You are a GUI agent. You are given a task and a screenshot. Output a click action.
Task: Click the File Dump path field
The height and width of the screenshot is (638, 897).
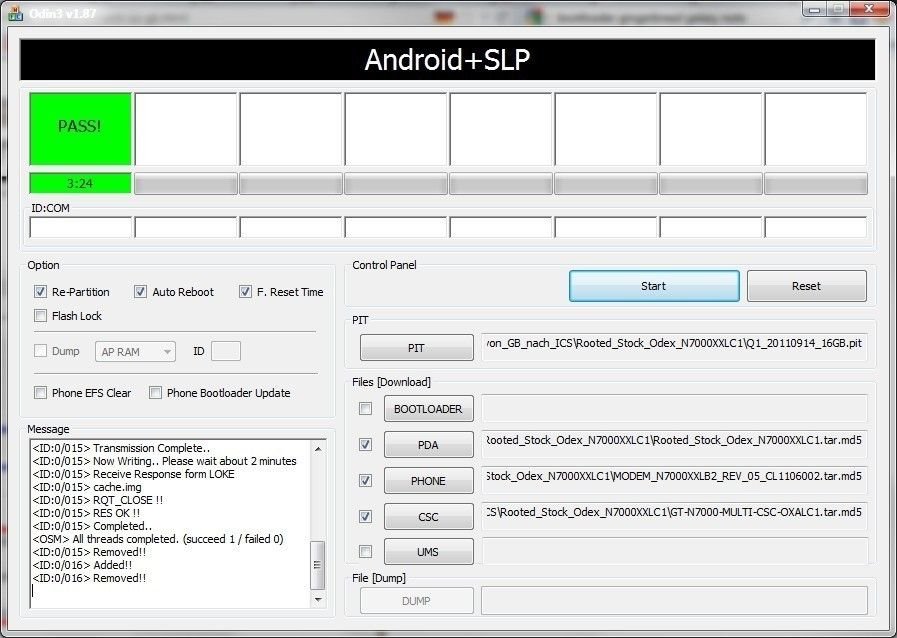pos(674,600)
